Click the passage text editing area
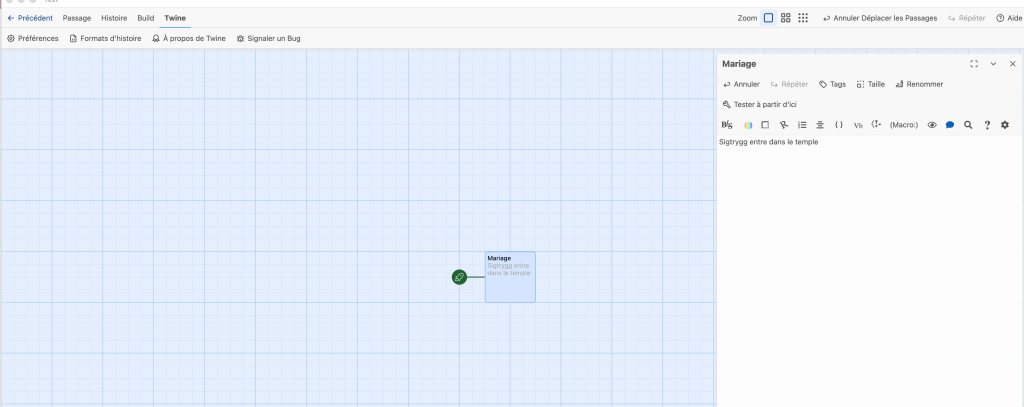1024x407 pixels. coord(868,260)
